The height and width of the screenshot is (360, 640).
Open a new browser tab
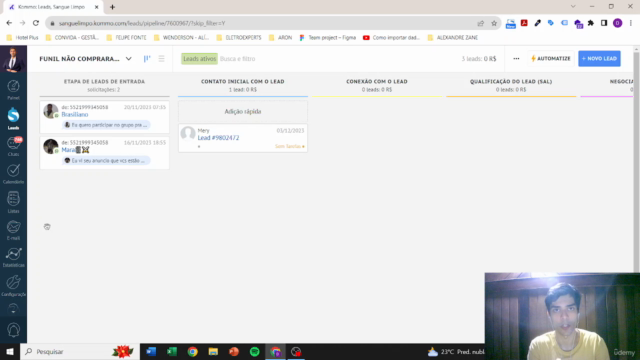pyautogui.click(x=112, y=7)
